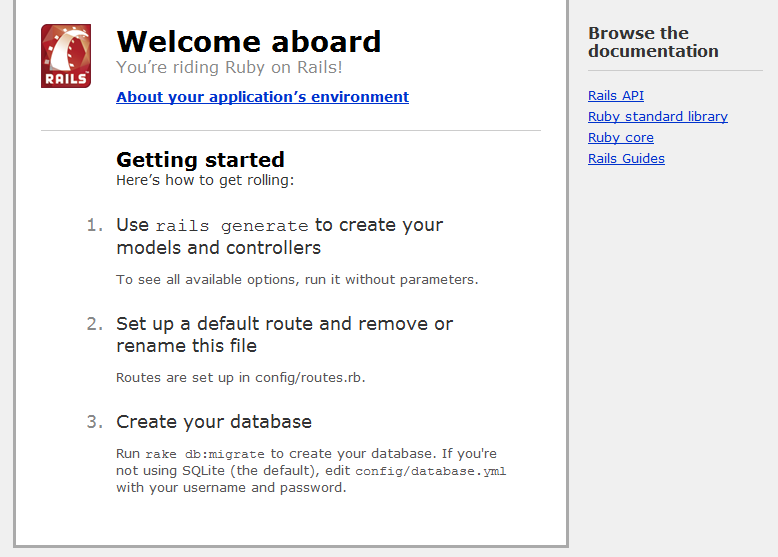
Task: Open the Ruby standard library link
Action: pos(657,117)
